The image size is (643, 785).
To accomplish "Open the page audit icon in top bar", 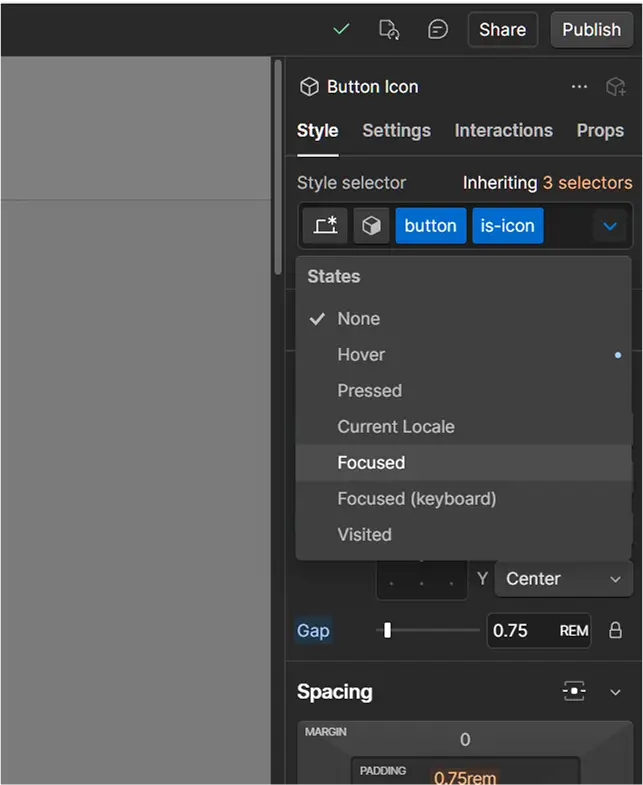I will tap(389, 30).
